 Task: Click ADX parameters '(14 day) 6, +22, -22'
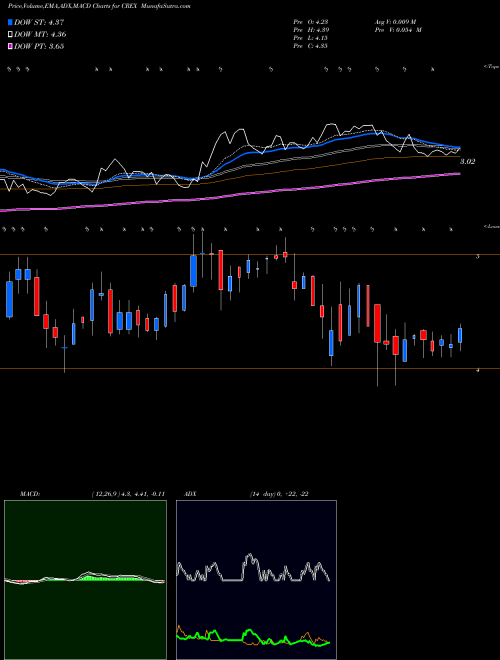click(279, 494)
